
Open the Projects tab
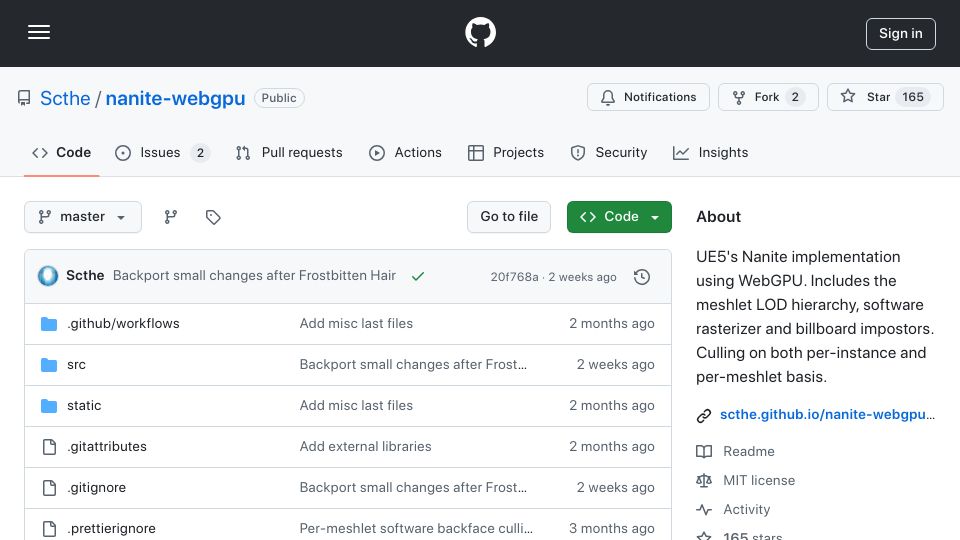point(505,152)
